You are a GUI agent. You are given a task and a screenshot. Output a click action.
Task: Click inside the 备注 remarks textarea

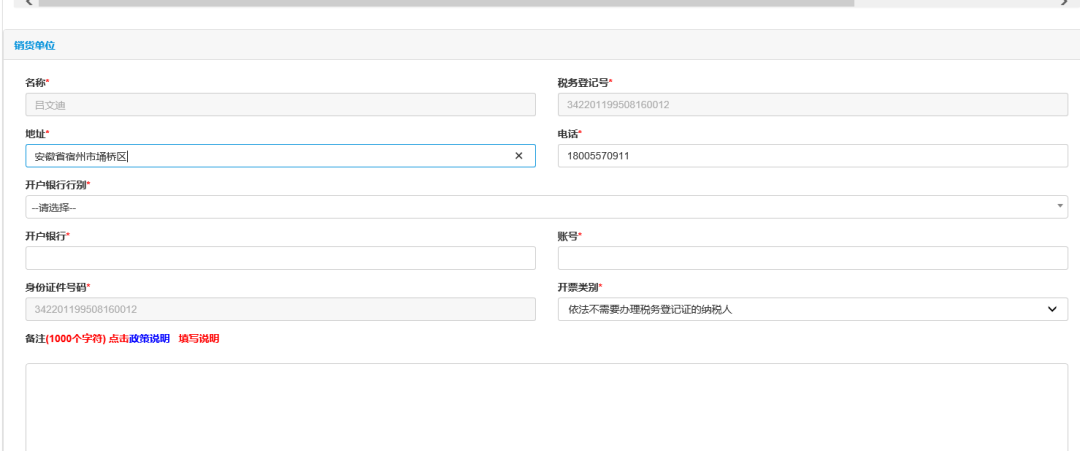[x=546, y=407]
